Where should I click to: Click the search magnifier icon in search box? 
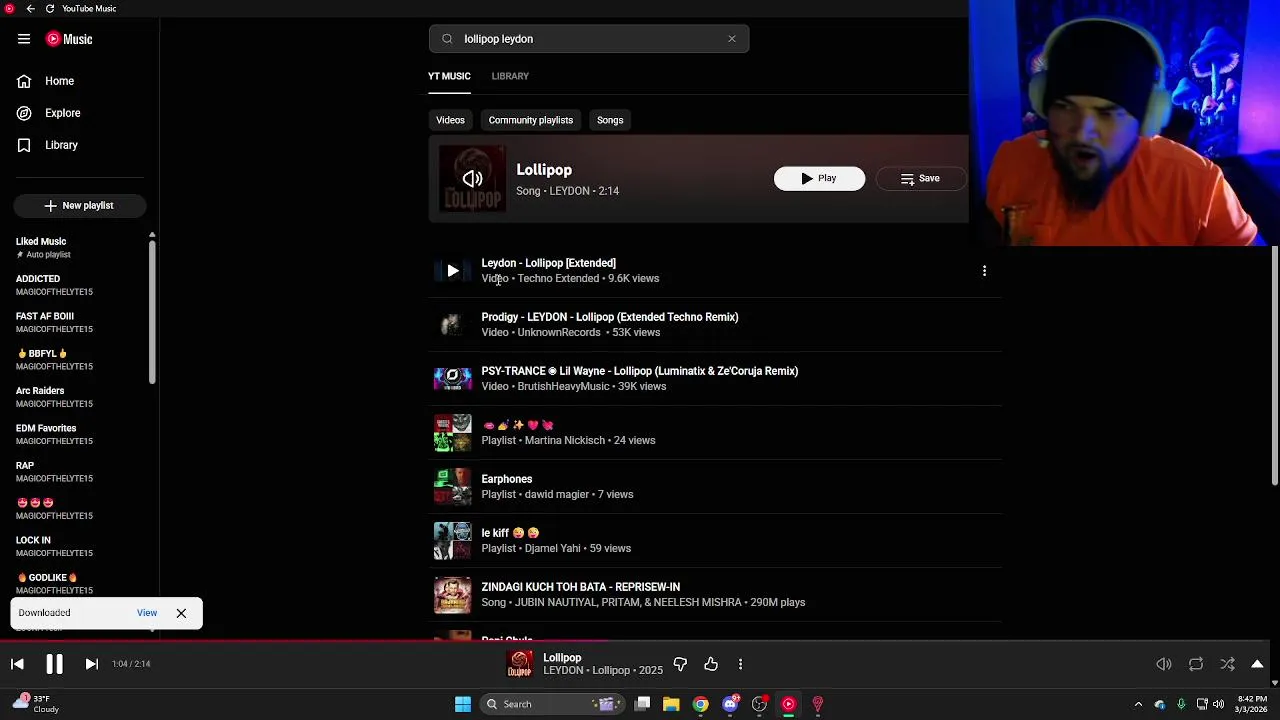(447, 39)
